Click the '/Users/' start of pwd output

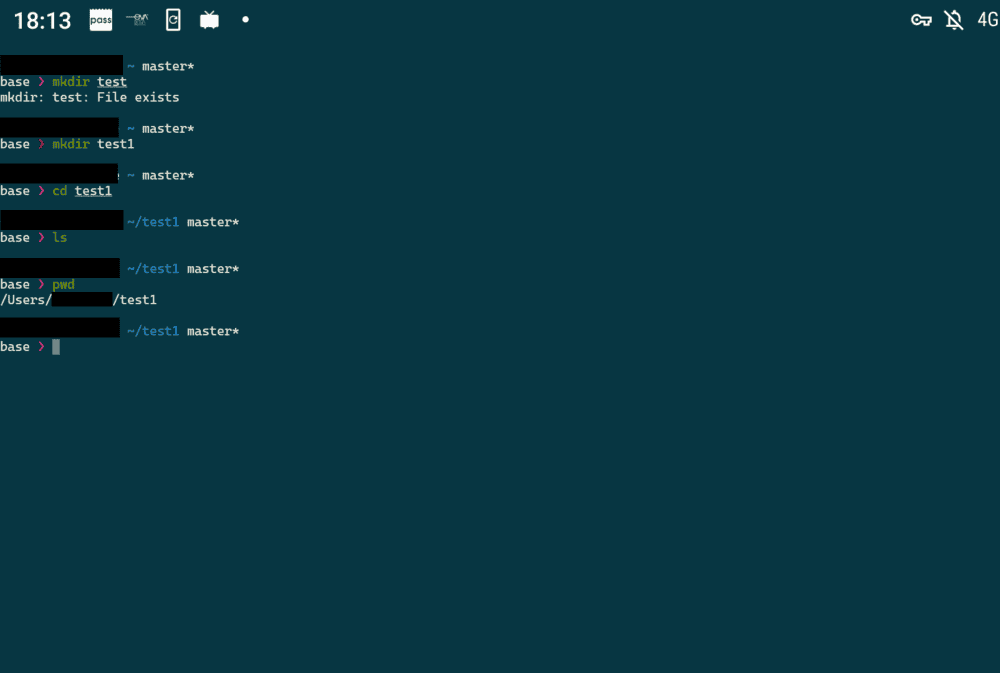point(26,300)
